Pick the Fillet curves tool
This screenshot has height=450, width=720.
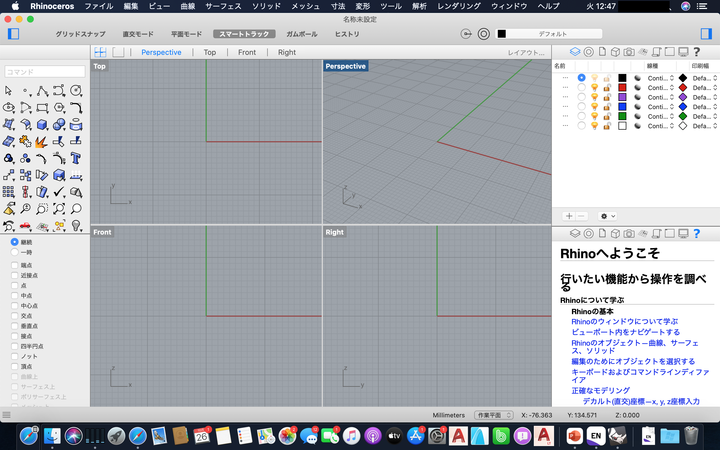[76, 108]
